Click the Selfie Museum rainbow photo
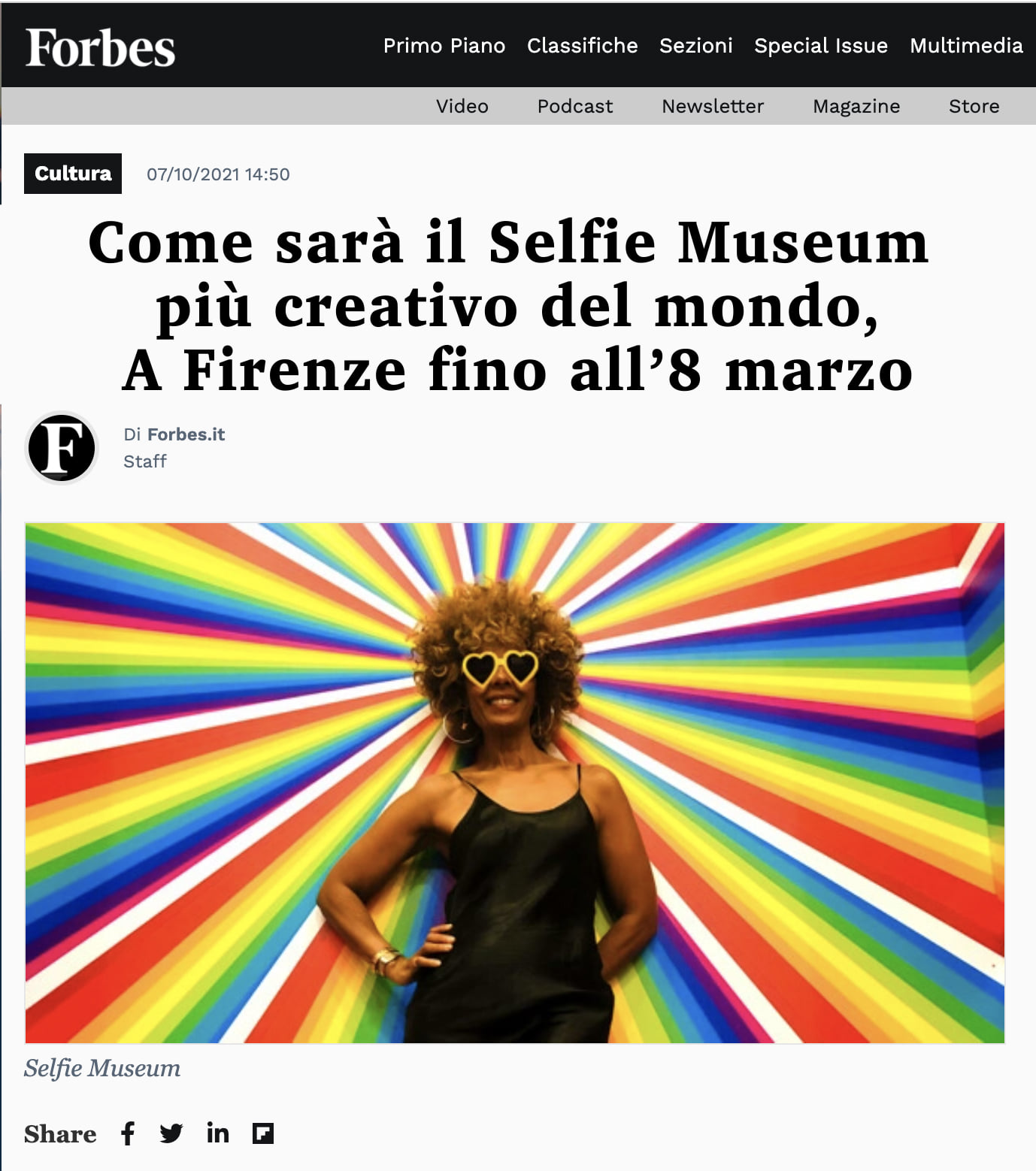Screen dimensions: 1036x1171 point(515,783)
